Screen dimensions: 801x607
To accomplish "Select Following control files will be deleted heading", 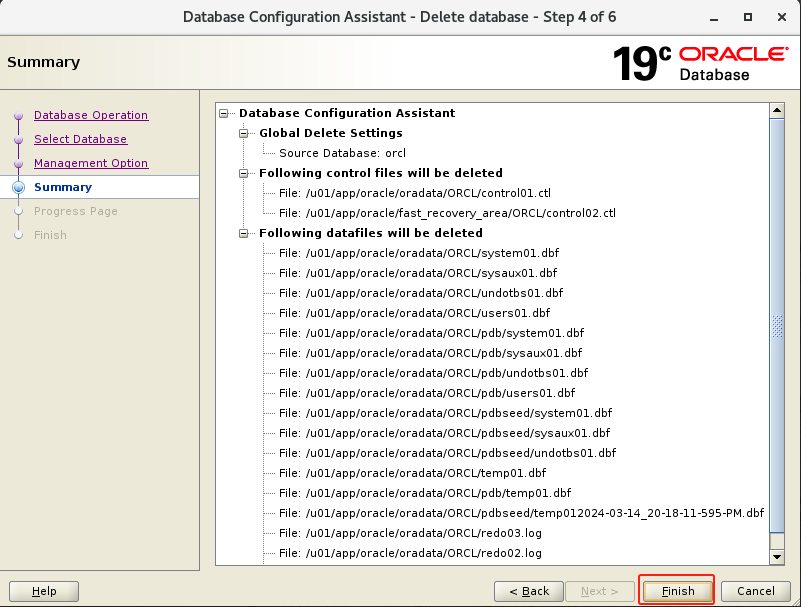I will click(x=381, y=173).
